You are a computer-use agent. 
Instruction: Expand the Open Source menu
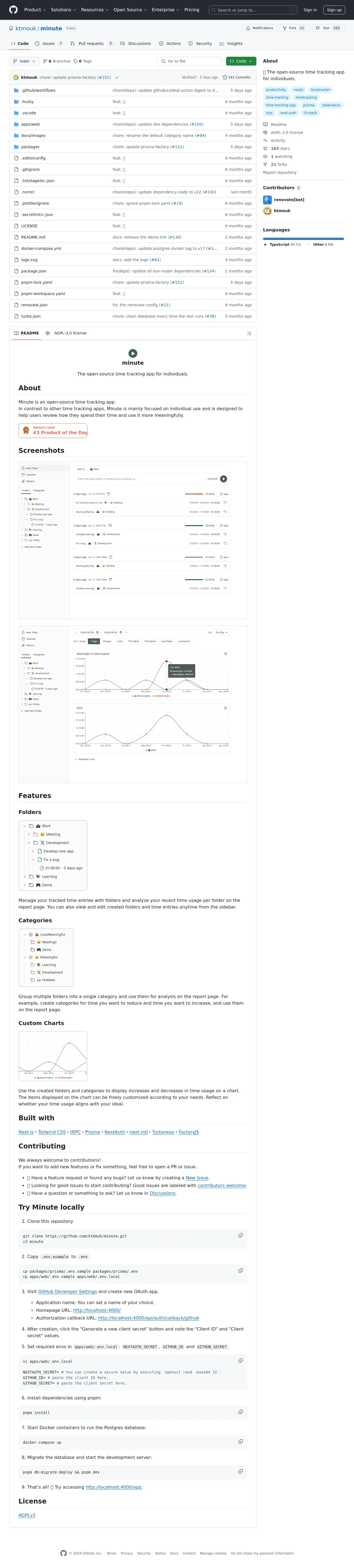(x=130, y=10)
